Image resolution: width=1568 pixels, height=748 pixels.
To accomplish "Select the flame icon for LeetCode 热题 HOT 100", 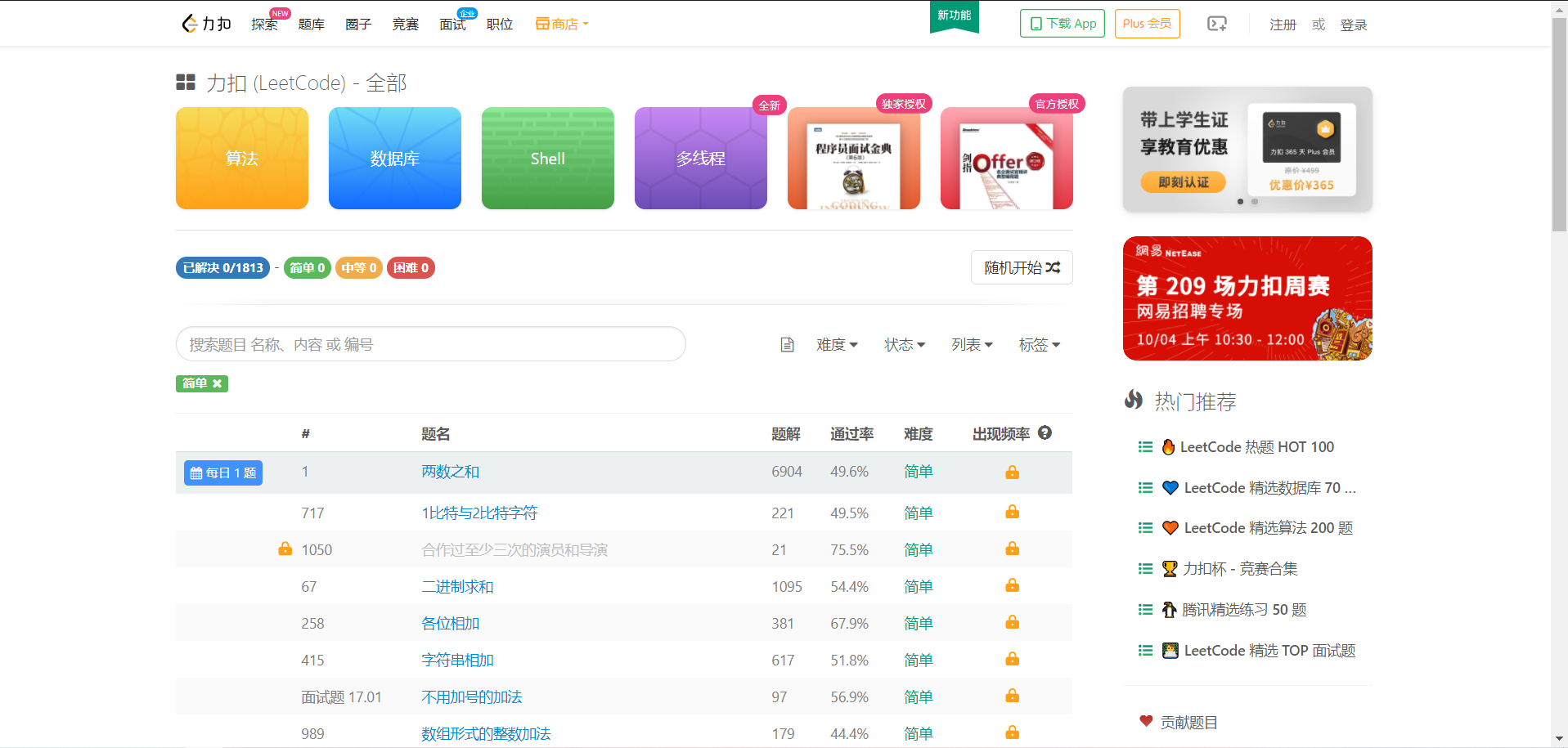I will (1168, 446).
